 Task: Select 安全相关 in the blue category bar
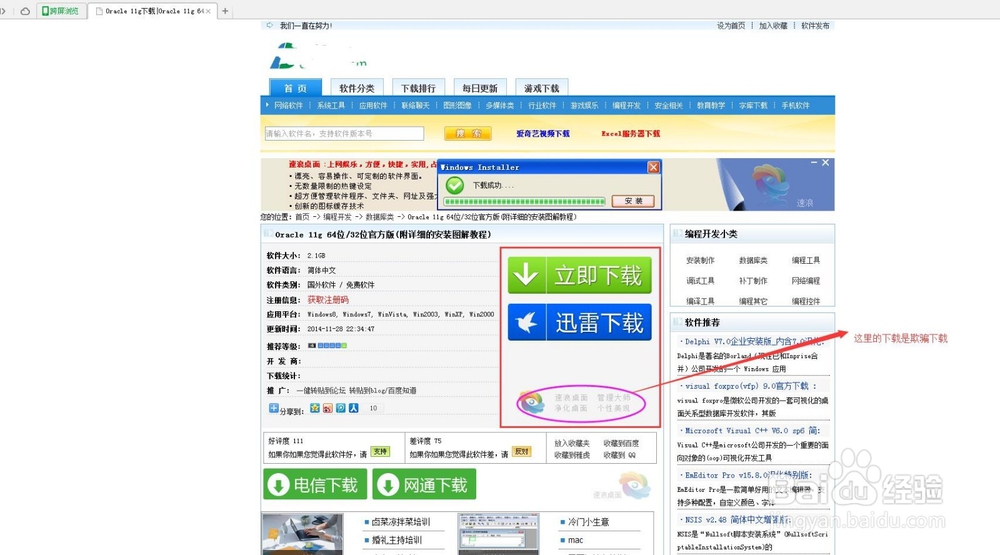[668, 105]
